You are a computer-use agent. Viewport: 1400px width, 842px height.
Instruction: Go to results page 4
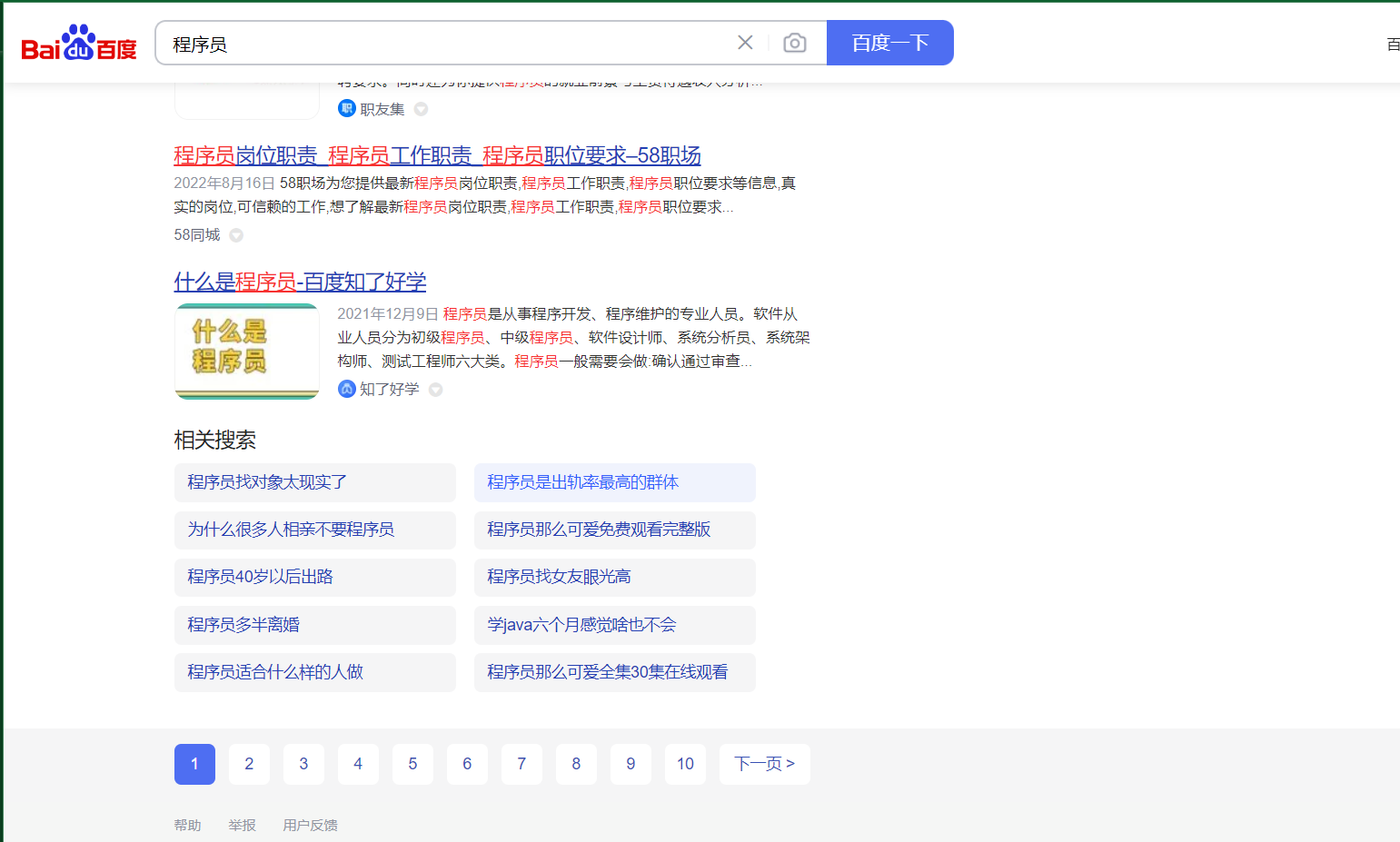[x=358, y=764]
